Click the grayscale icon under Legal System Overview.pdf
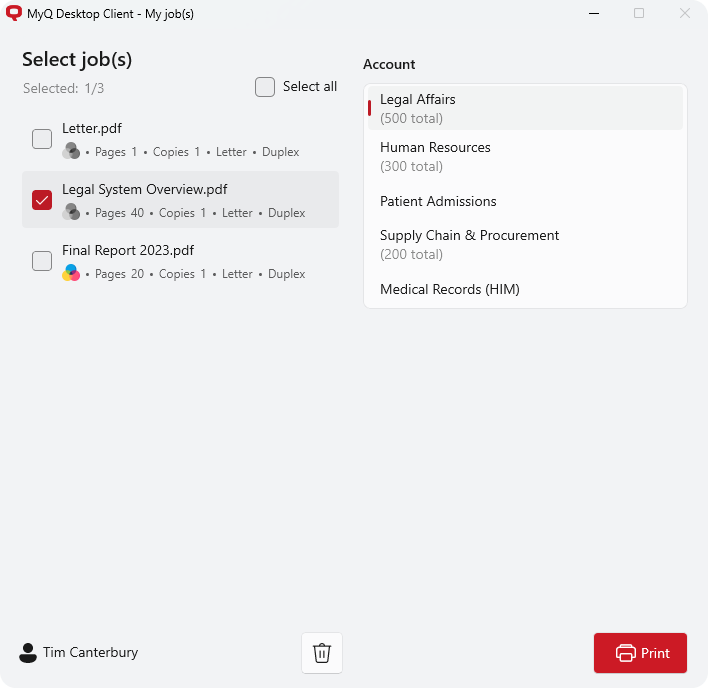This screenshot has width=709, height=688. [71, 212]
